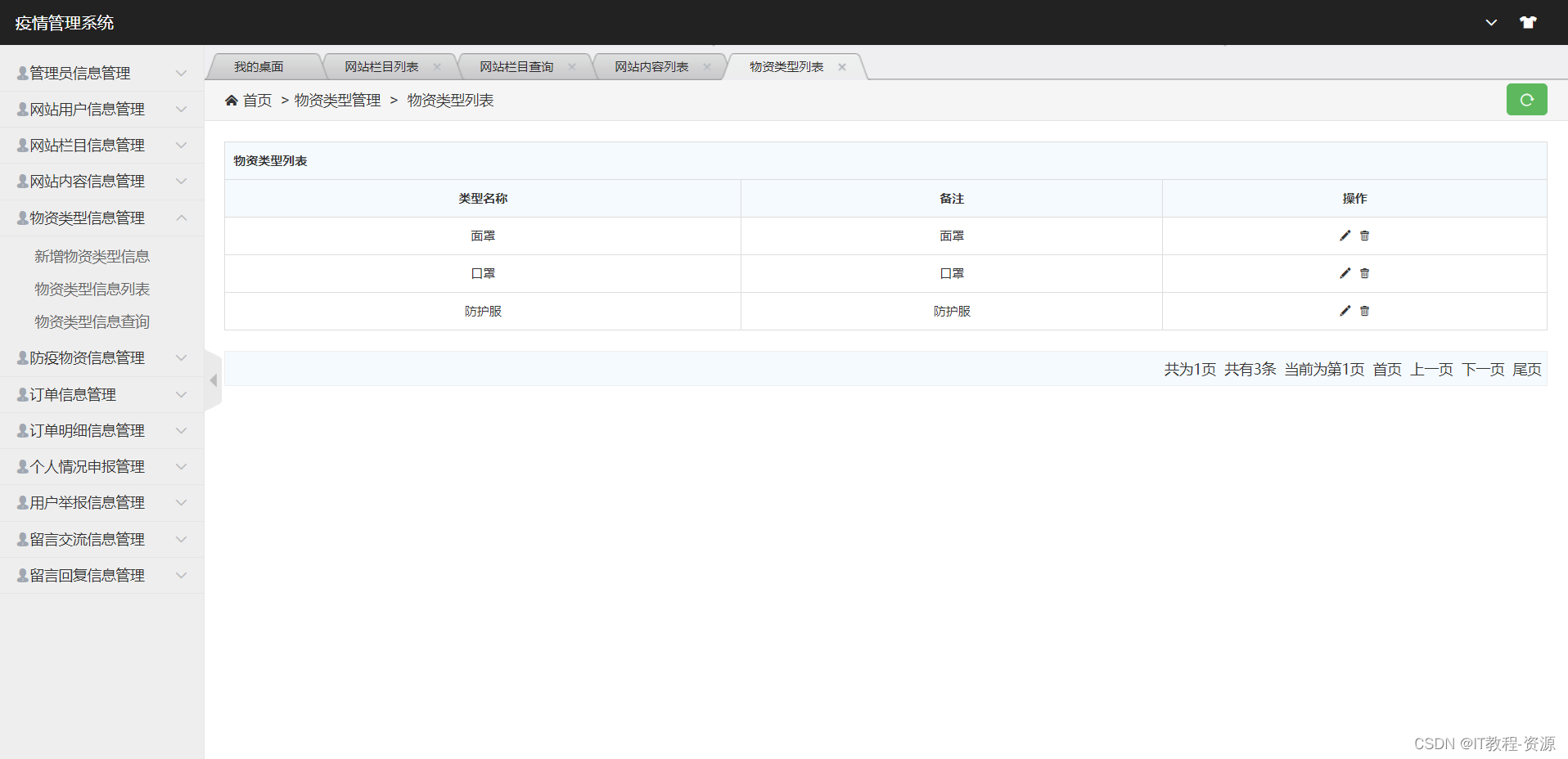The width and height of the screenshot is (1568, 759).
Task: Click 首页 breadcrumb link
Action: [x=257, y=100]
